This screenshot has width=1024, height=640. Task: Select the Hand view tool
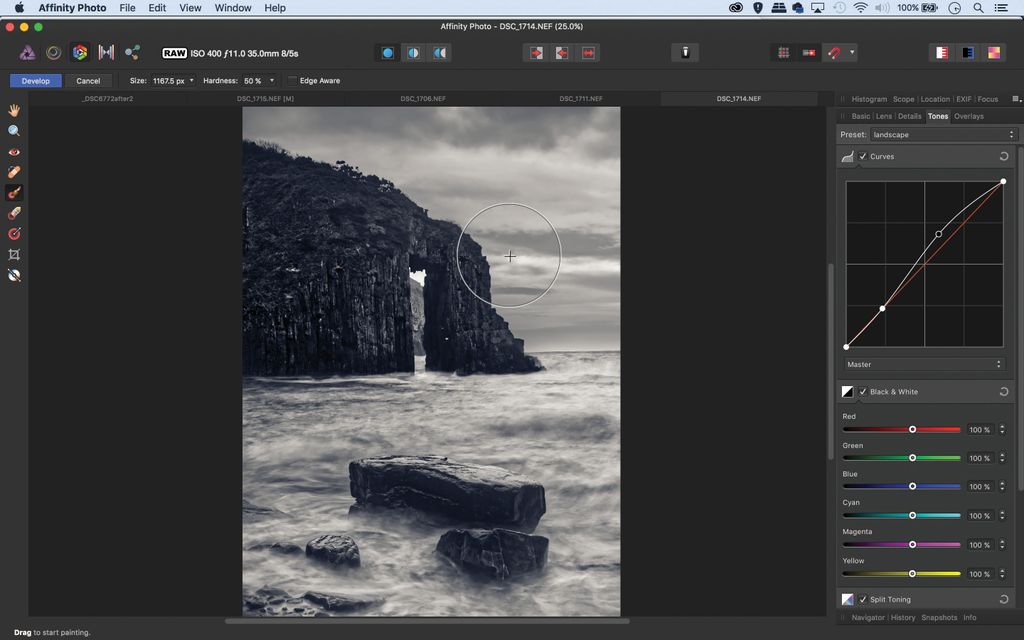(14, 110)
